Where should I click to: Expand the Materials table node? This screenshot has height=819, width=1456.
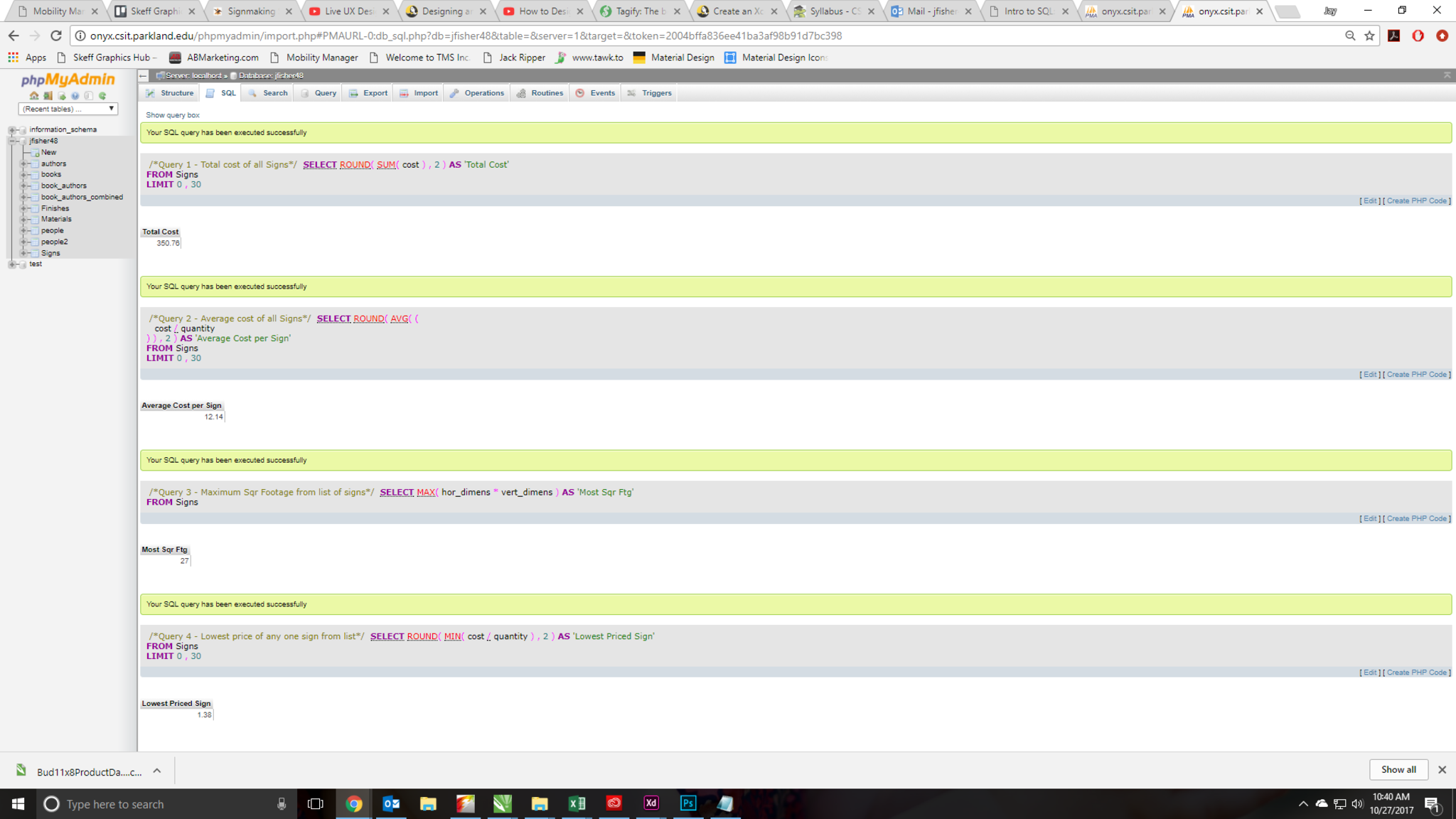coord(23,219)
